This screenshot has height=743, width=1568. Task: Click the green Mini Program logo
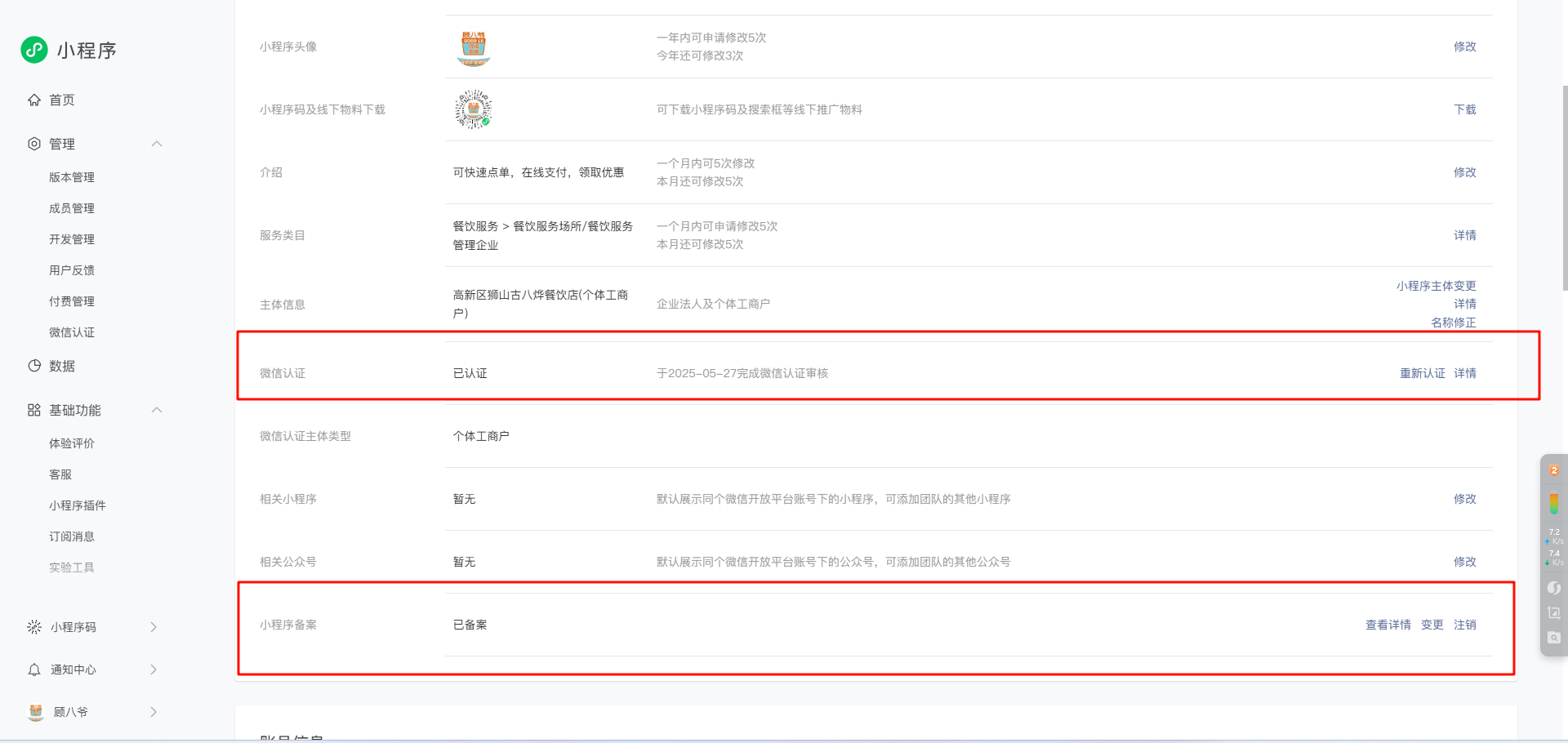coord(34,50)
